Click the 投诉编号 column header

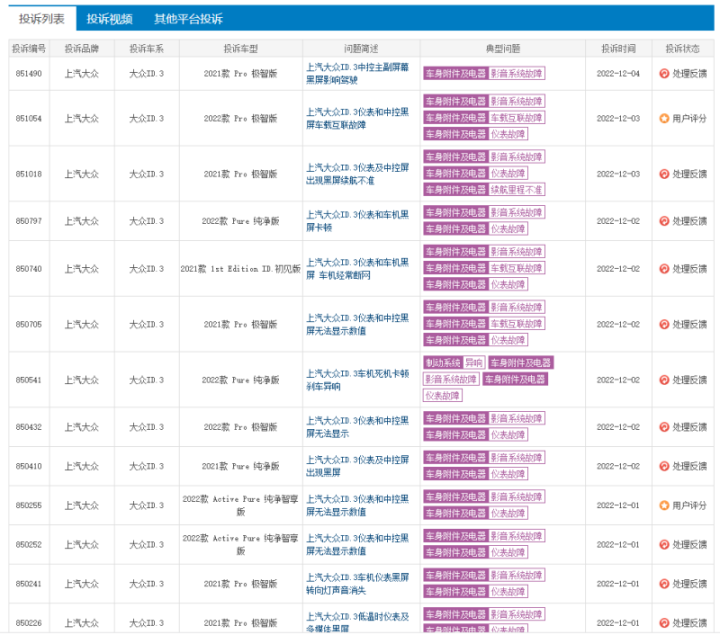pos(29,49)
